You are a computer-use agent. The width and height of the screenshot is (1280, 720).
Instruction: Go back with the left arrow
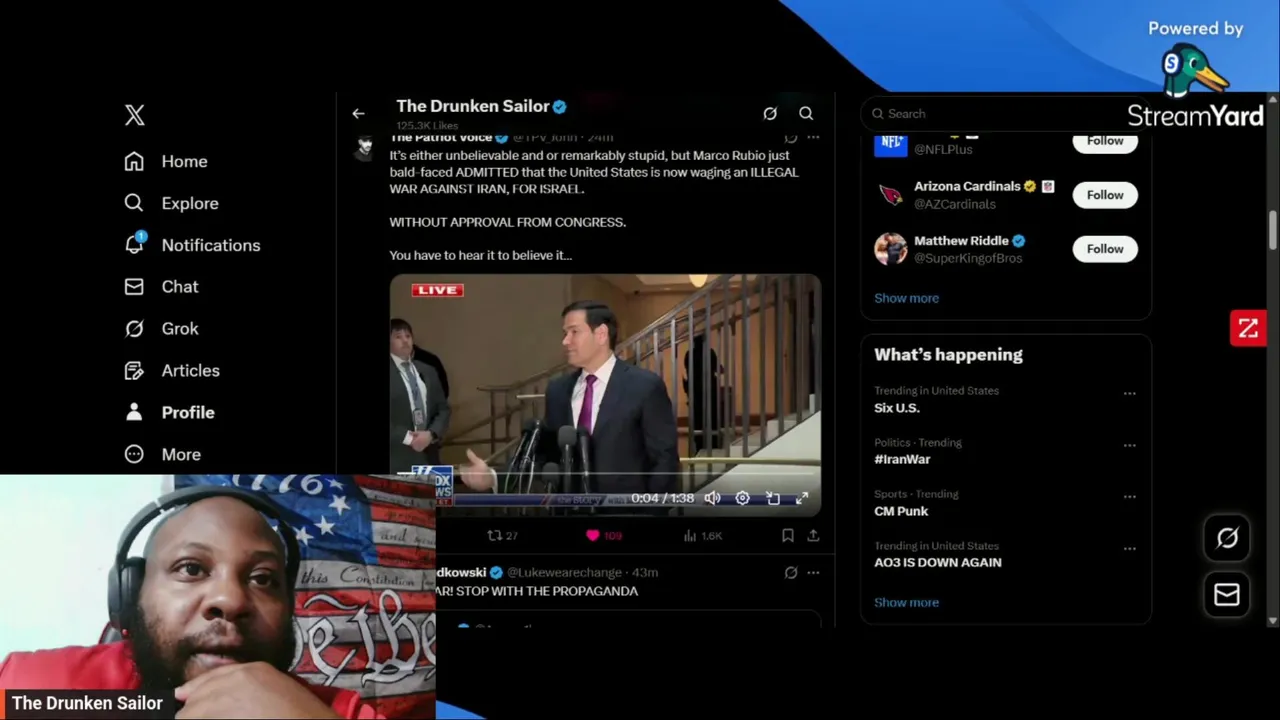click(x=358, y=114)
